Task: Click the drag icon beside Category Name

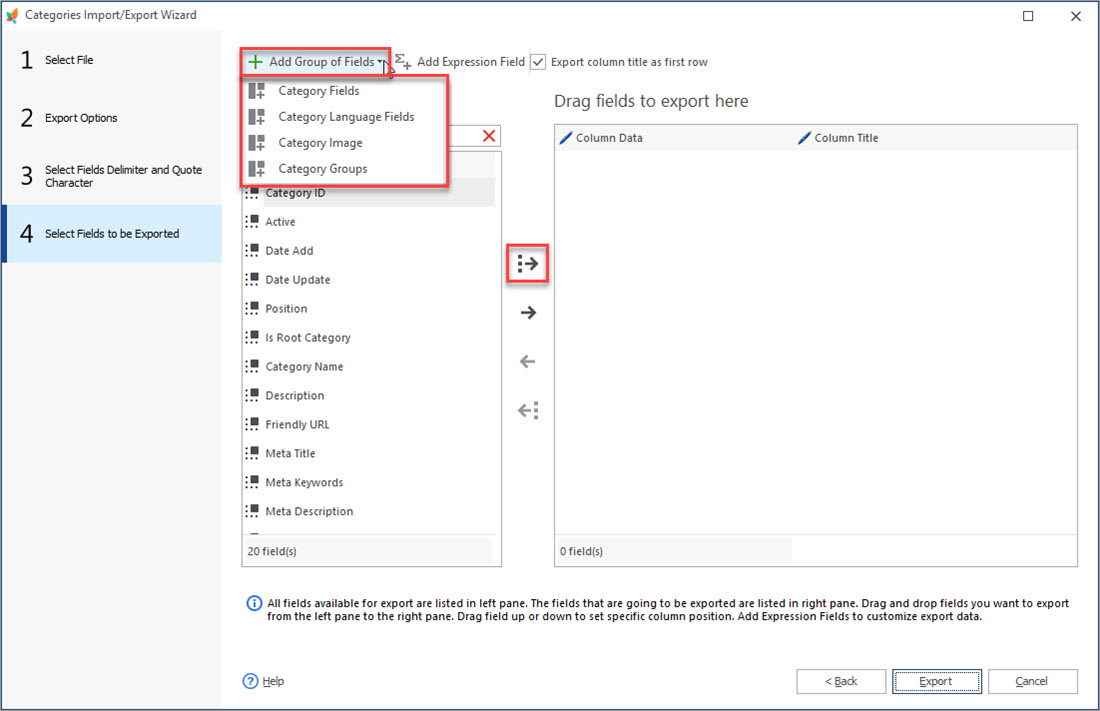Action: 252,366
